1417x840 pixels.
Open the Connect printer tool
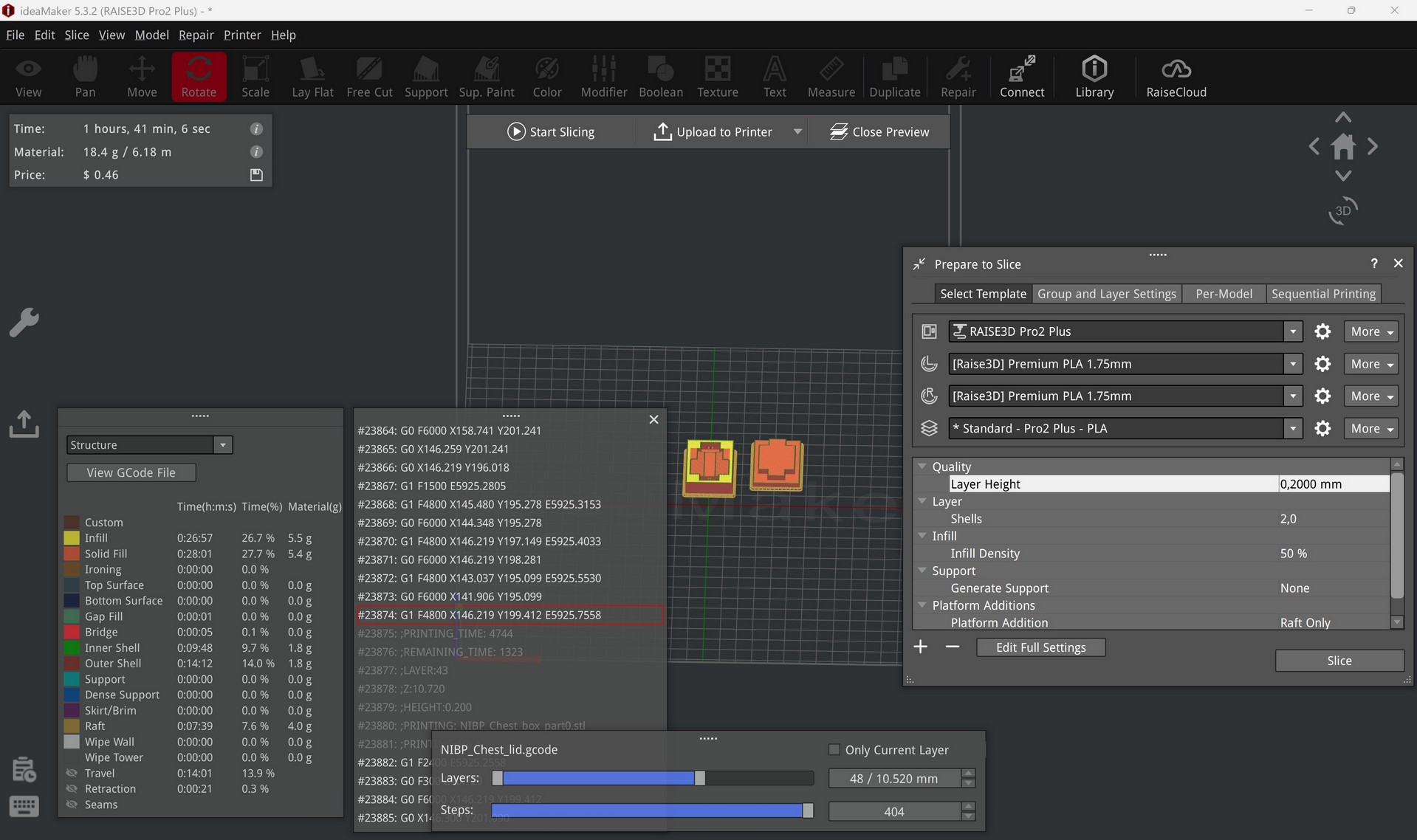[x=1022, y=77]
